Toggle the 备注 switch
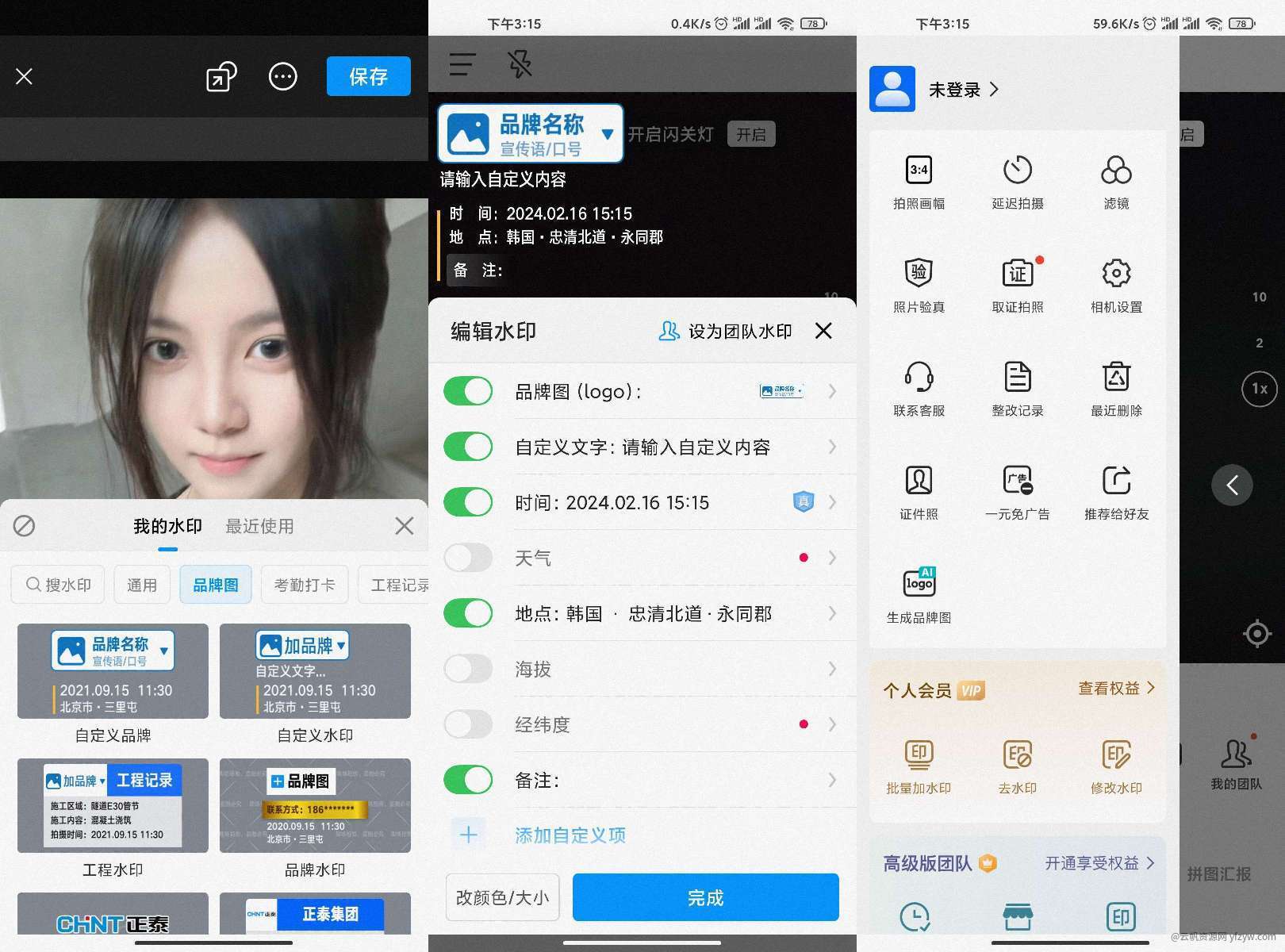This screenshot has width=1285, height=952. (x=468, y=780)
